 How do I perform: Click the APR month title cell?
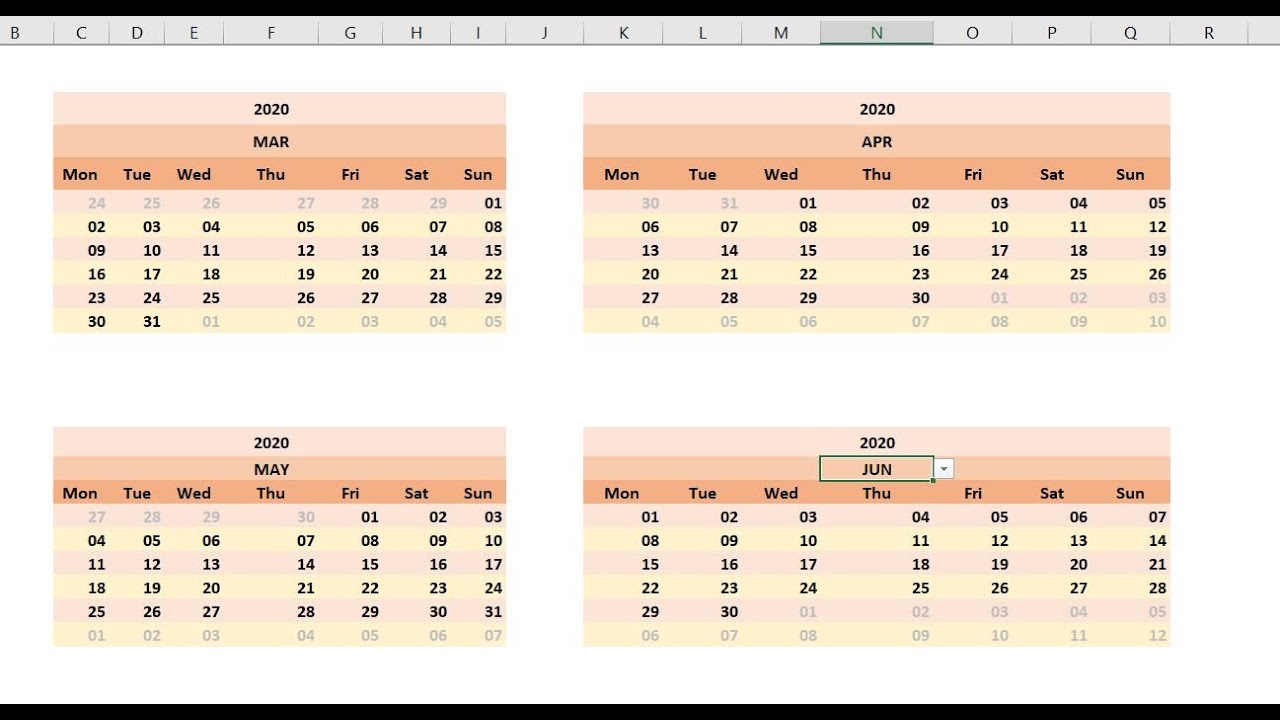(877, 142)
